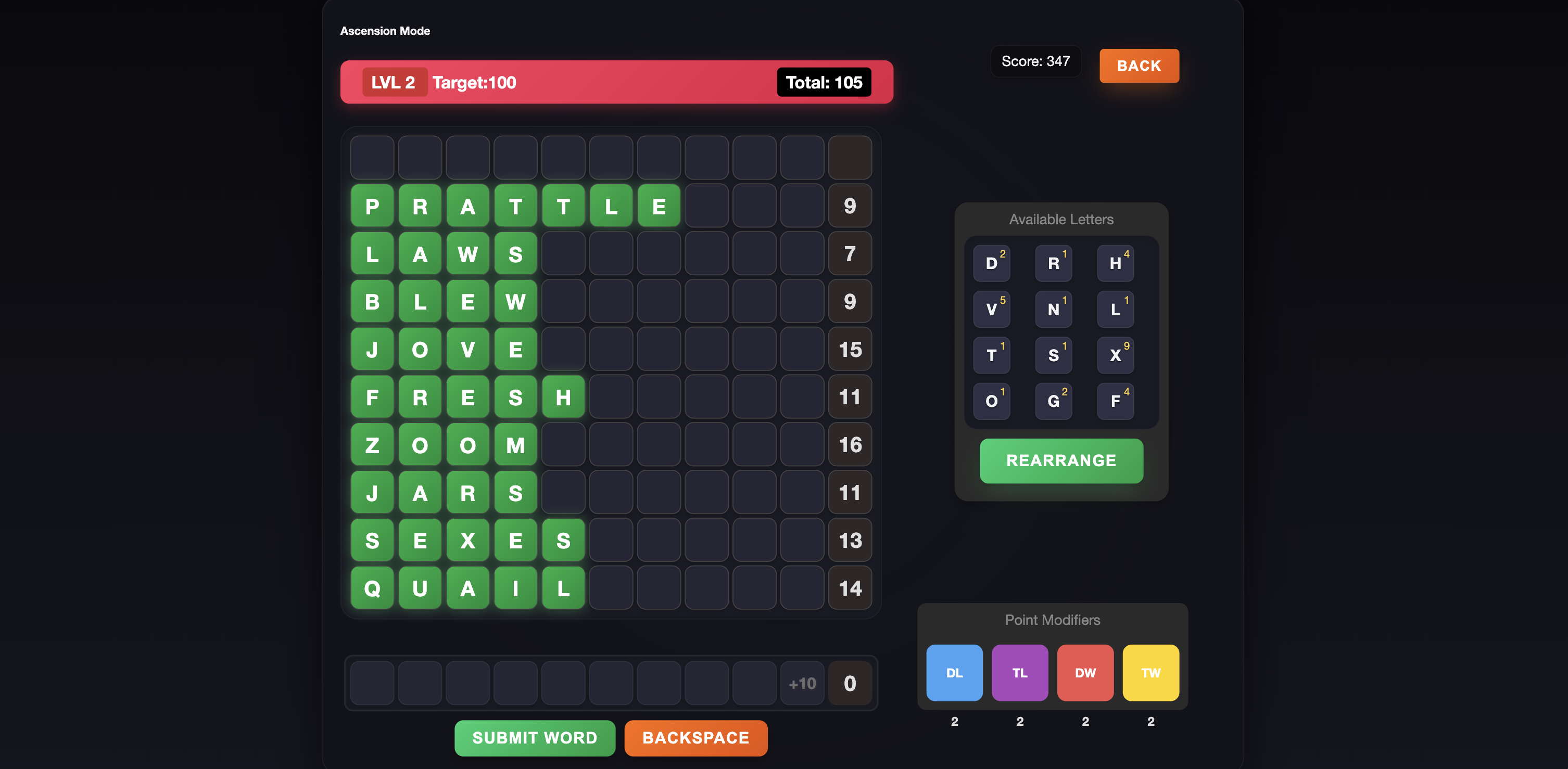Select the blue DL point modifier
Screen dimensions: 1568x769
(x=954, y=672)
